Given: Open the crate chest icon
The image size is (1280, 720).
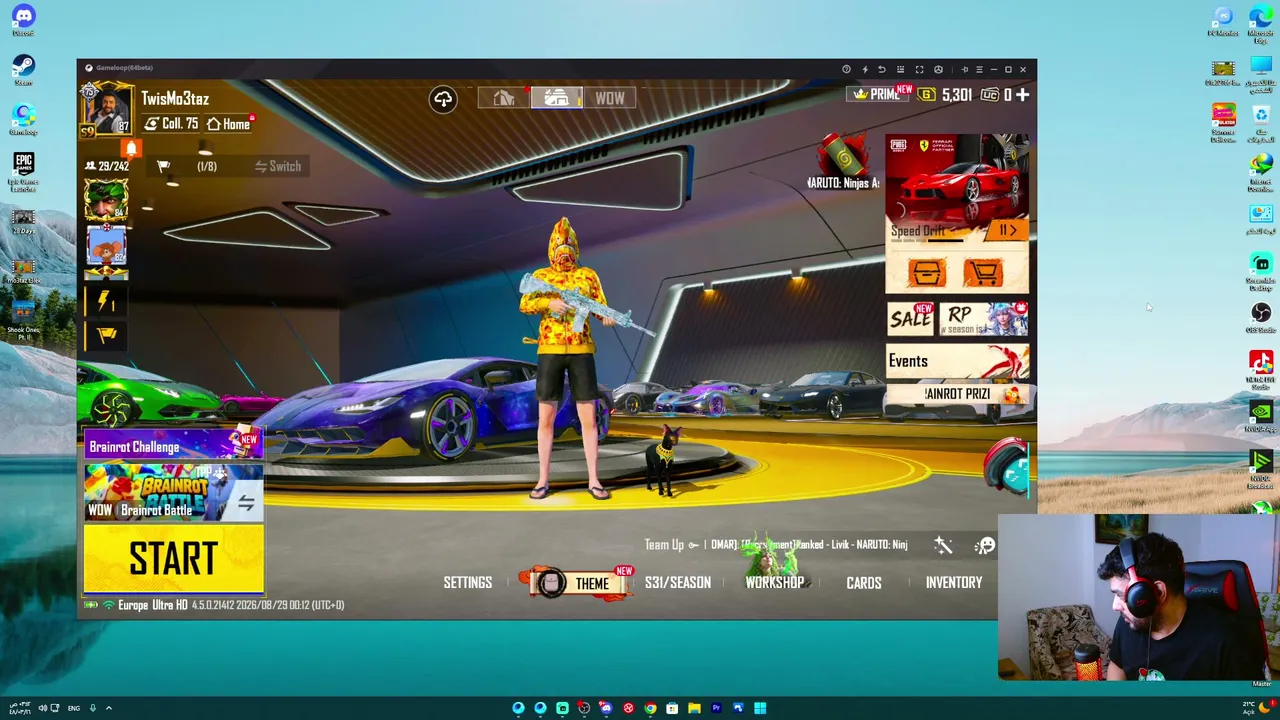Looking at the screenshot, I should coord(926,272).
